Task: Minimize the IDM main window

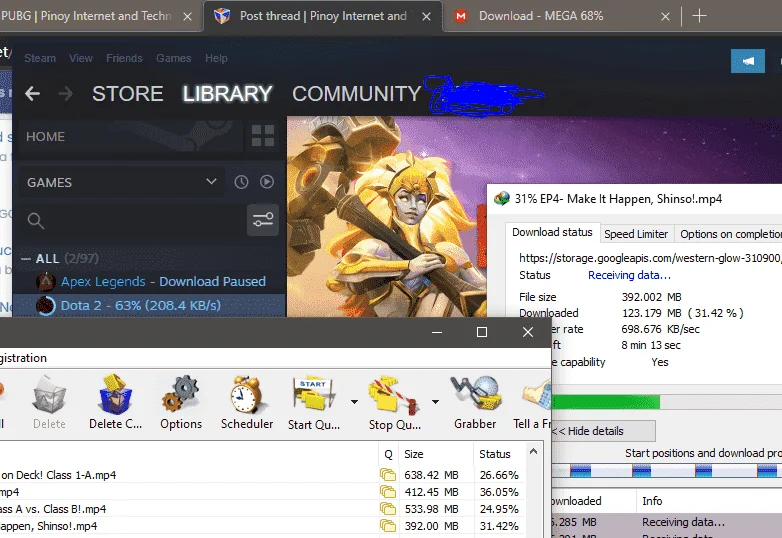Action: point(437,332)
